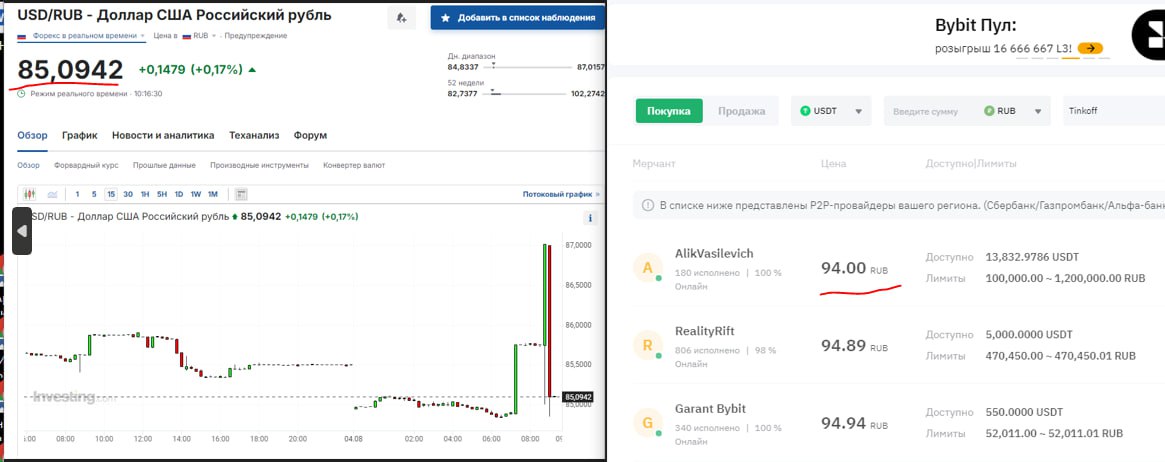
Task: Click AlikVasilevich merchant avatar
Action: (647, 267)
